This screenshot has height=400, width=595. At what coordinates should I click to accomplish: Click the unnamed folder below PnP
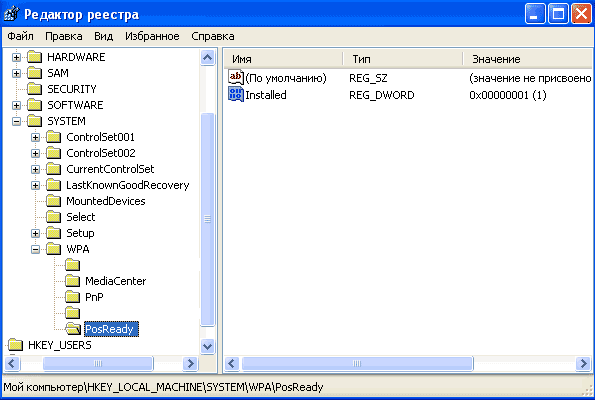click(x=72, y=313)
